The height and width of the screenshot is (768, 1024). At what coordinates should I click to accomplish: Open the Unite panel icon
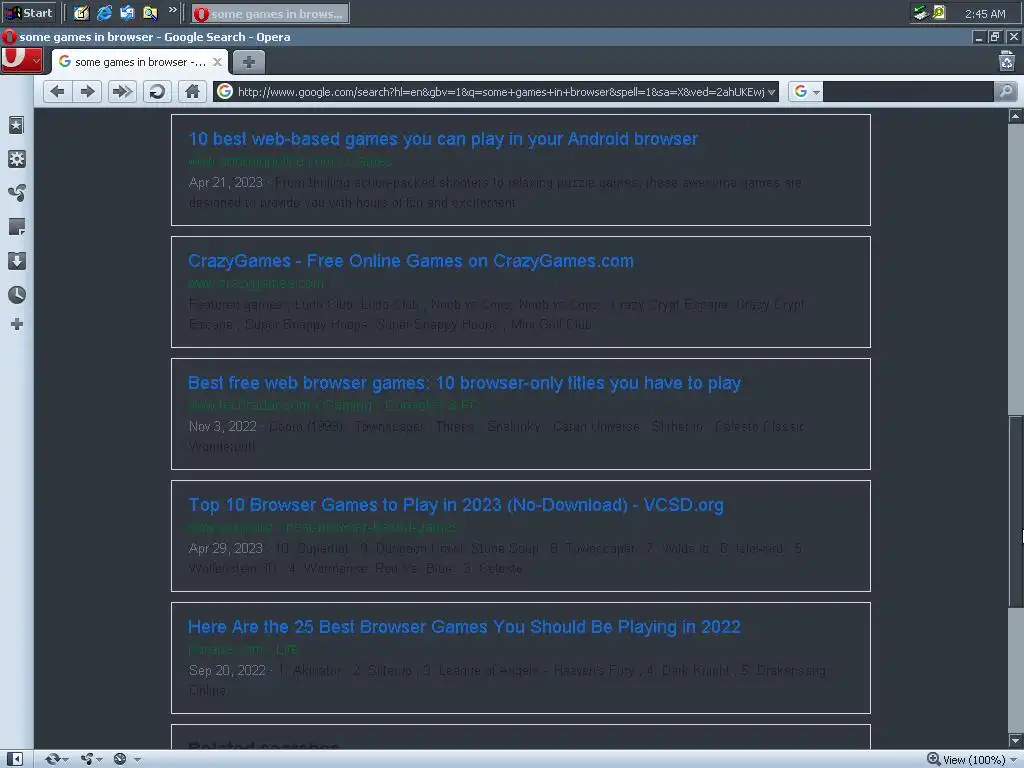click(x=16, y=193)
